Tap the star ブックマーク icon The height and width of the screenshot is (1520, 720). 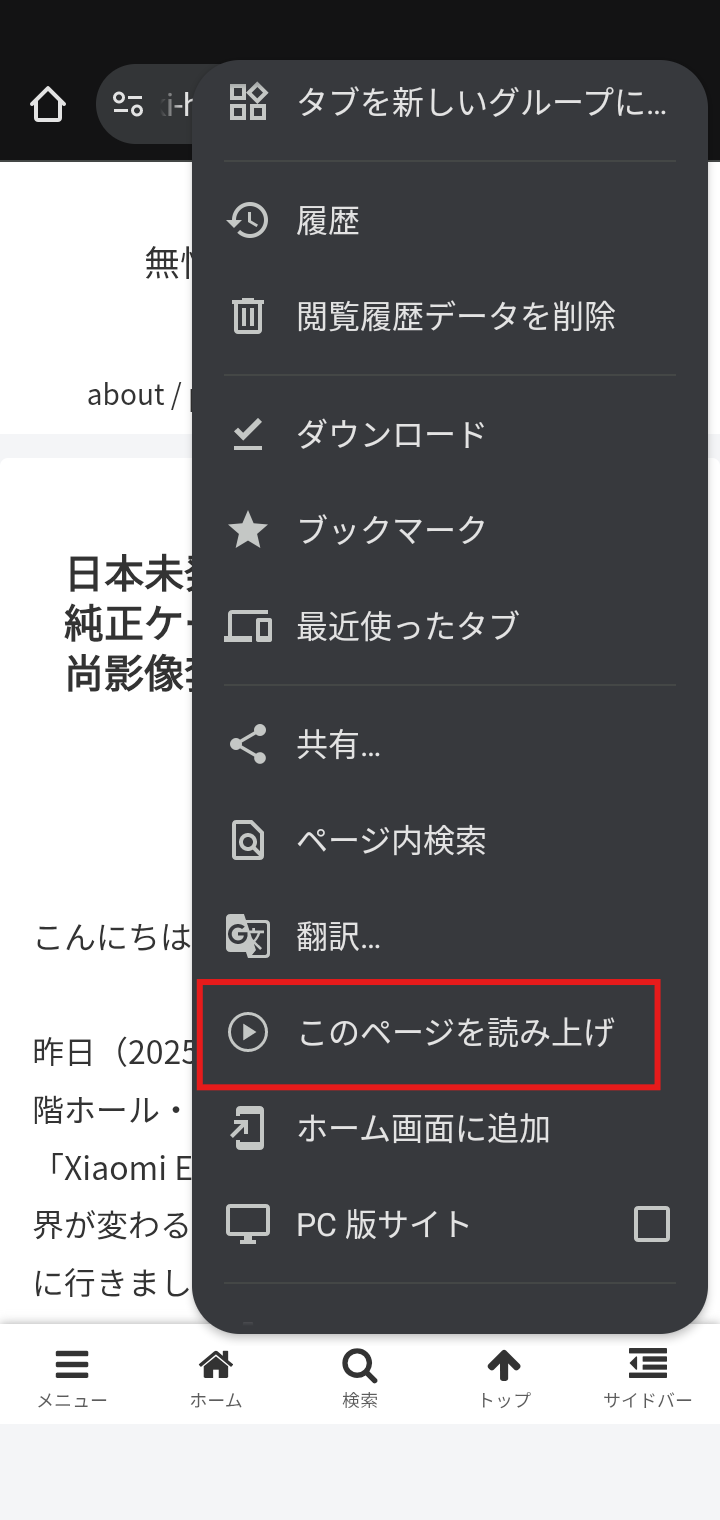248,530
